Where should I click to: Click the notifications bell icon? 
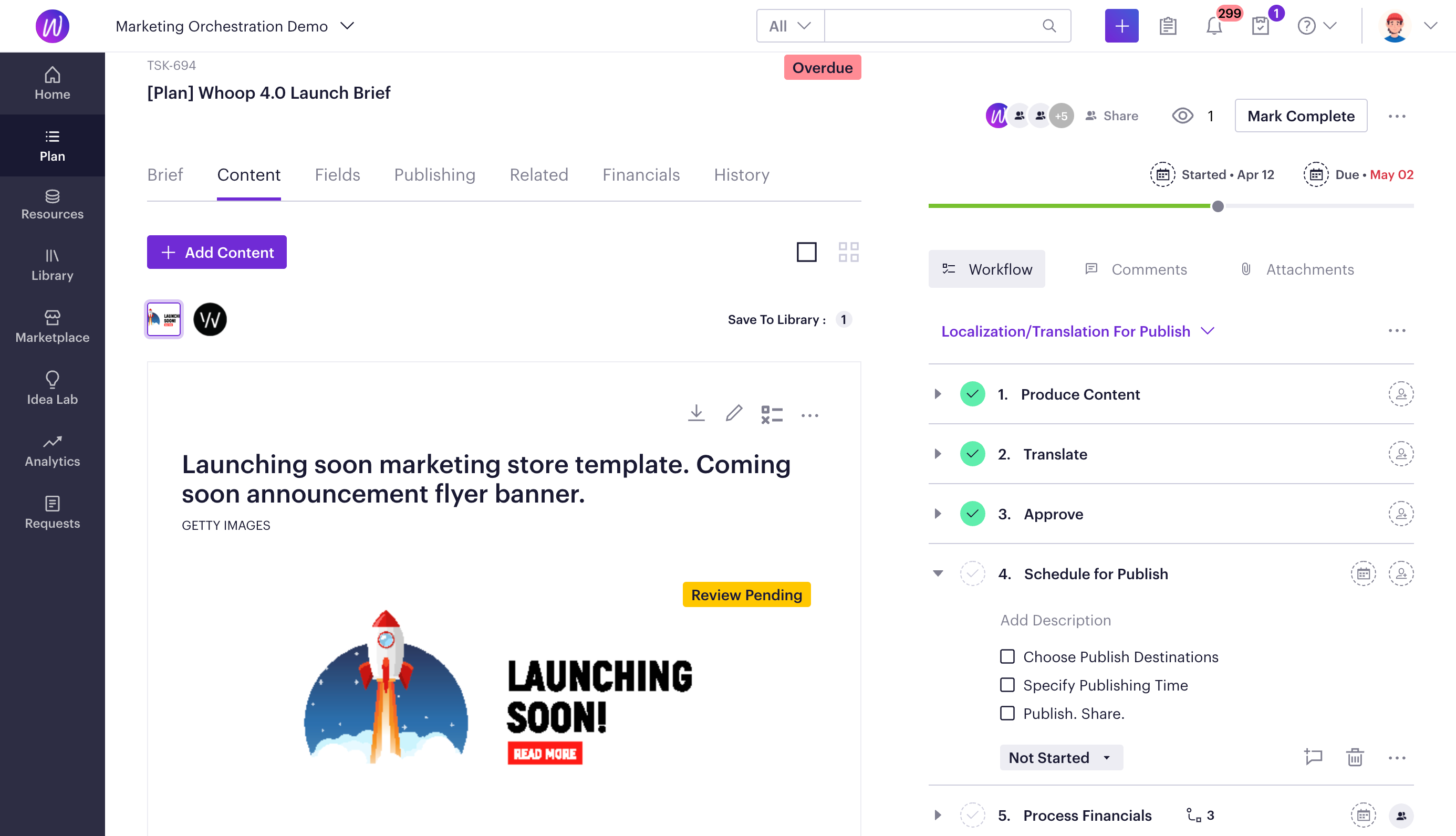click(x=1214, y=26)
